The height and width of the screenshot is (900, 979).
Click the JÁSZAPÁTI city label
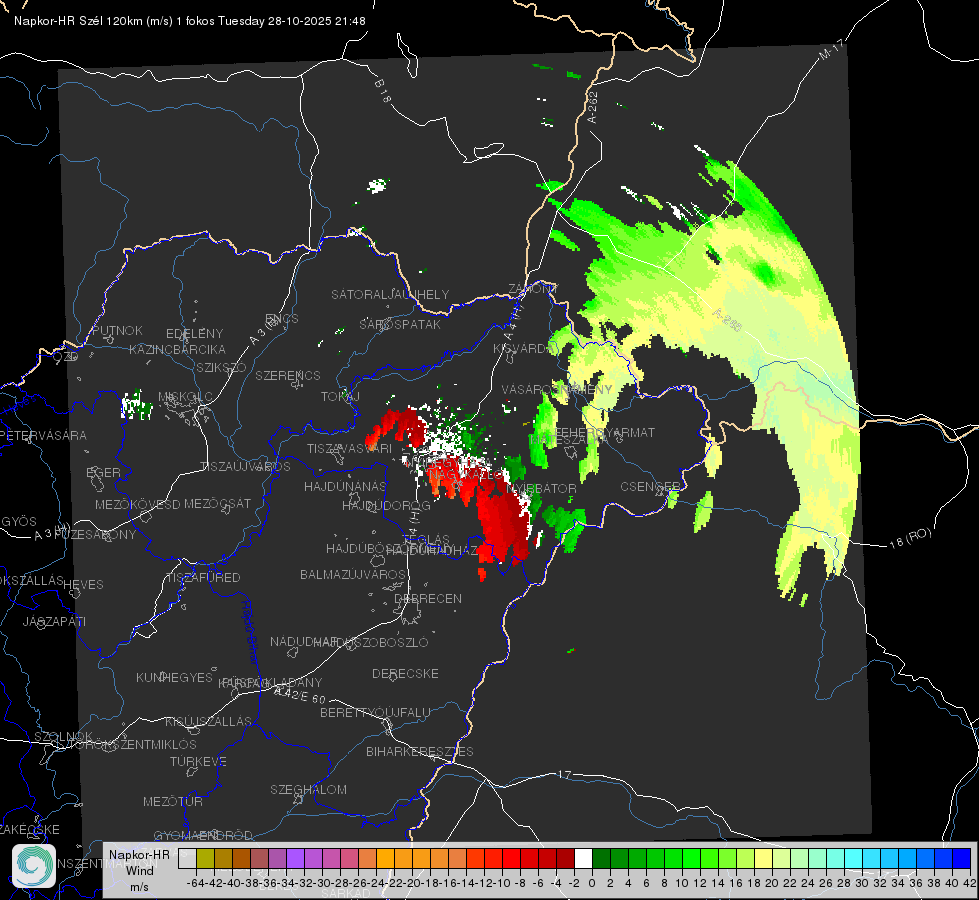pos(54,621)
